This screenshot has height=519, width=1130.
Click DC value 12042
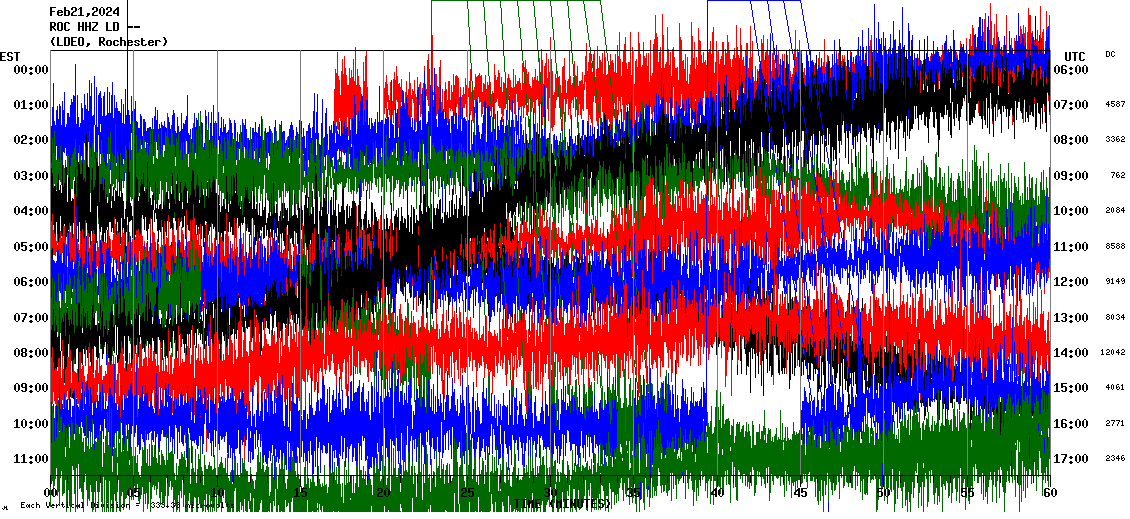coord(1113,352)
